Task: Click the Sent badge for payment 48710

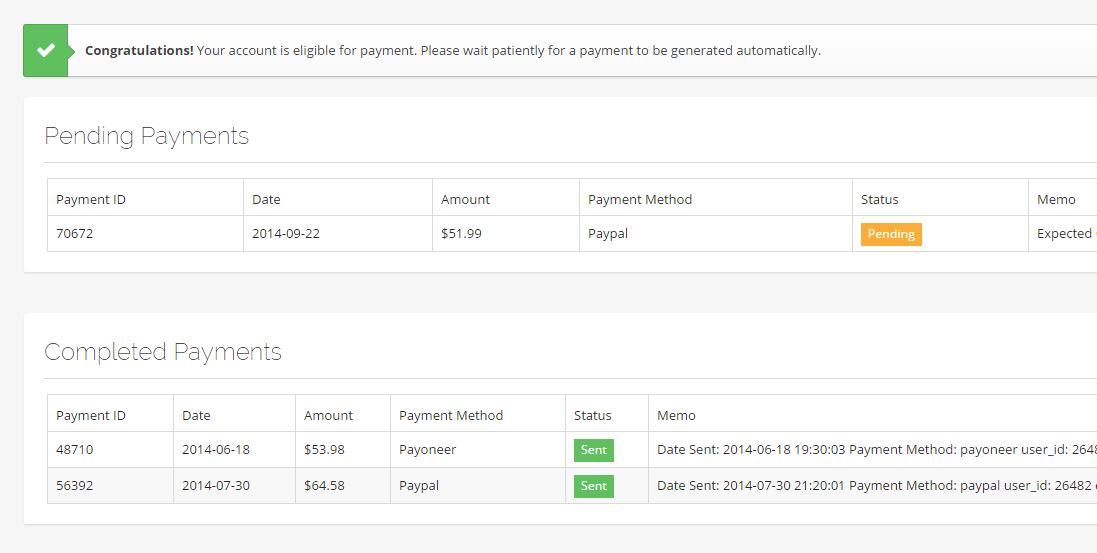Action: coord(594,450)
